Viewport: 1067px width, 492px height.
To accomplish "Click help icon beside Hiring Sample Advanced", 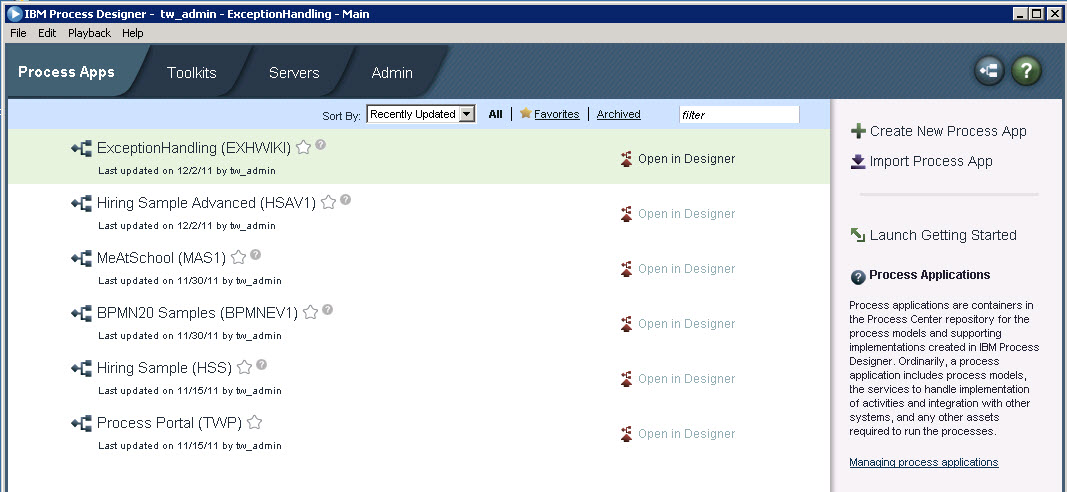I will 345,200.
